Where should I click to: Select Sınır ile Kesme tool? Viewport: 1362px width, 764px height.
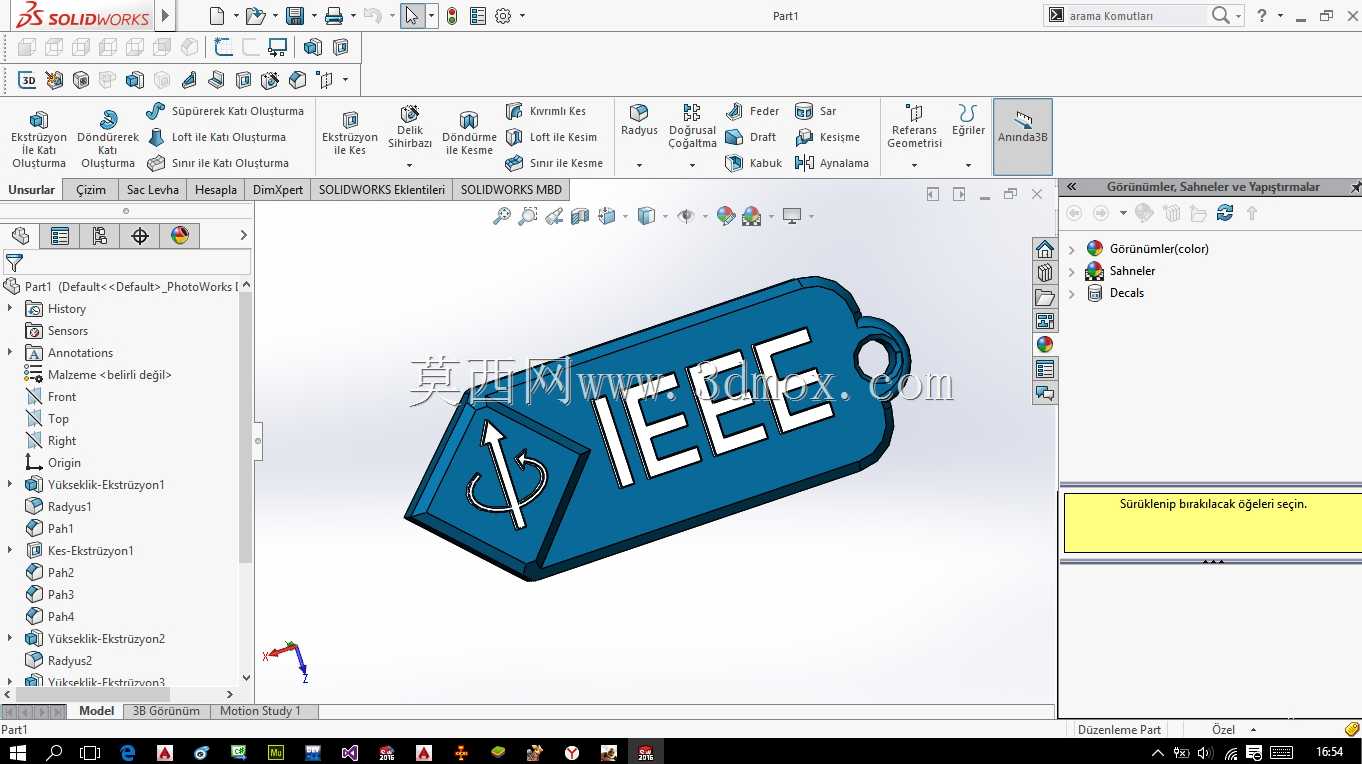(x=554, y=163)
